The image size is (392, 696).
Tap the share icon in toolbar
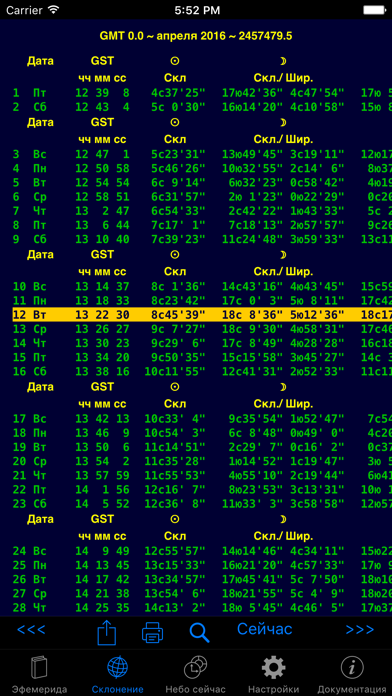pyautogui.click(x=107, y=633)
